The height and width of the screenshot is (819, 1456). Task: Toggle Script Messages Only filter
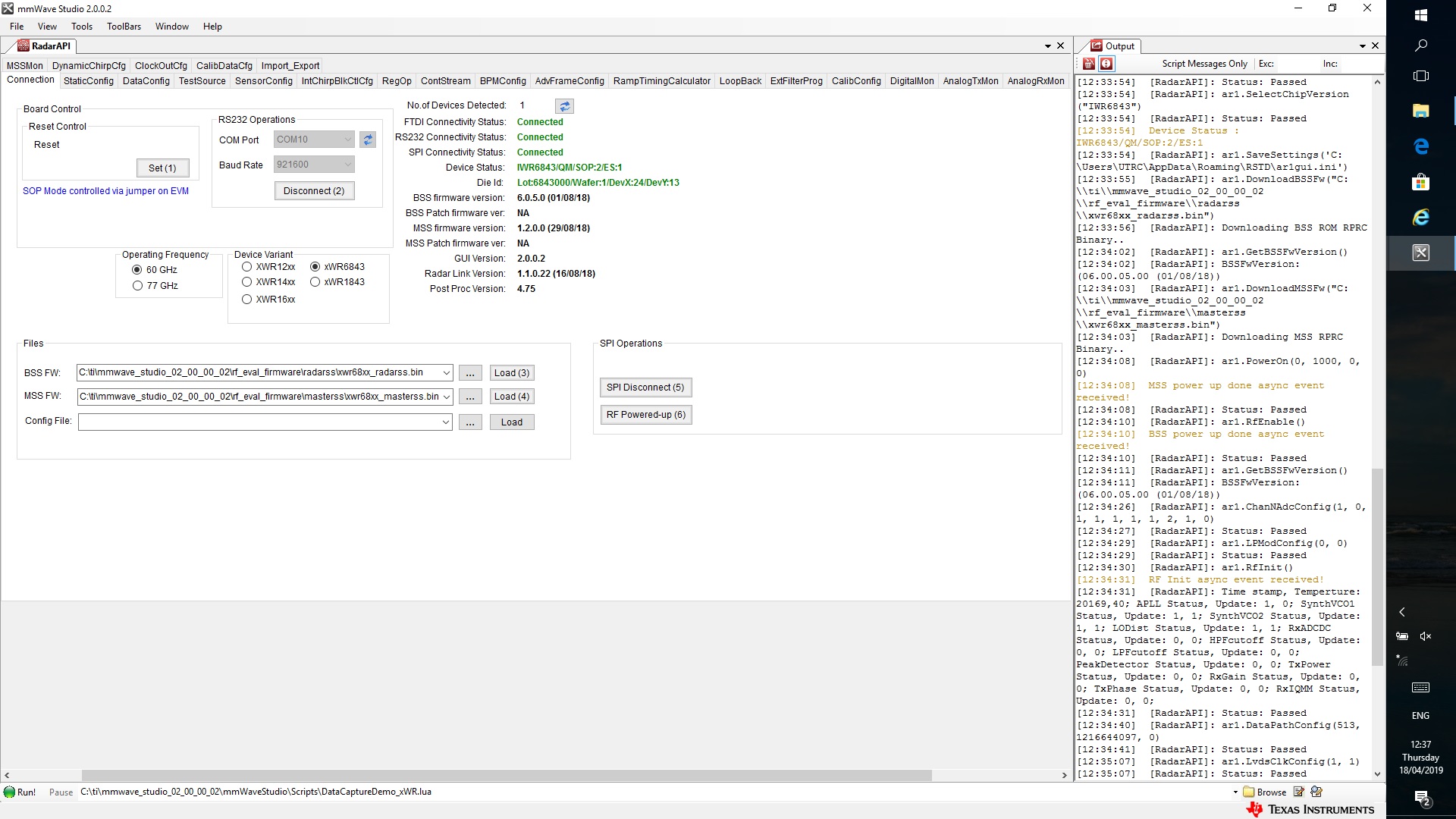[1204, 64]
